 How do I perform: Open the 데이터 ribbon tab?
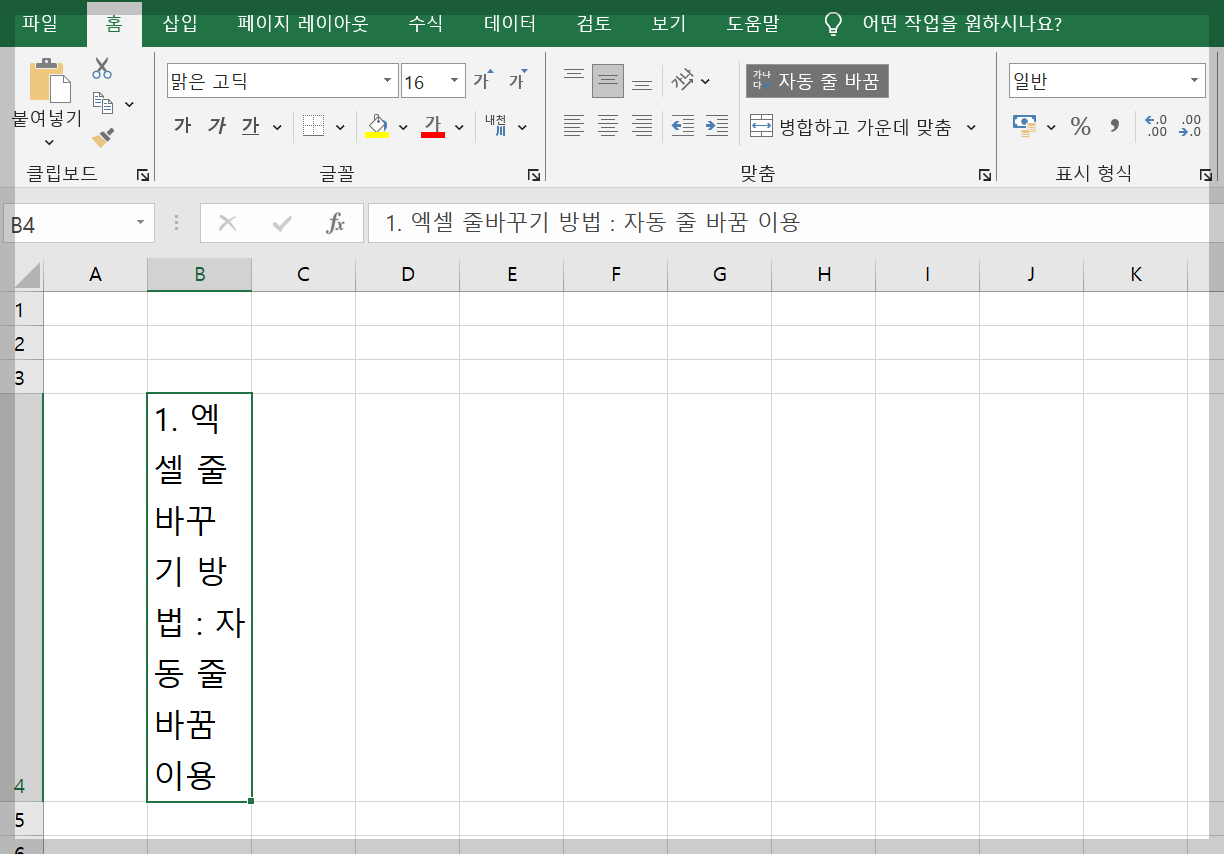point(508,23)
